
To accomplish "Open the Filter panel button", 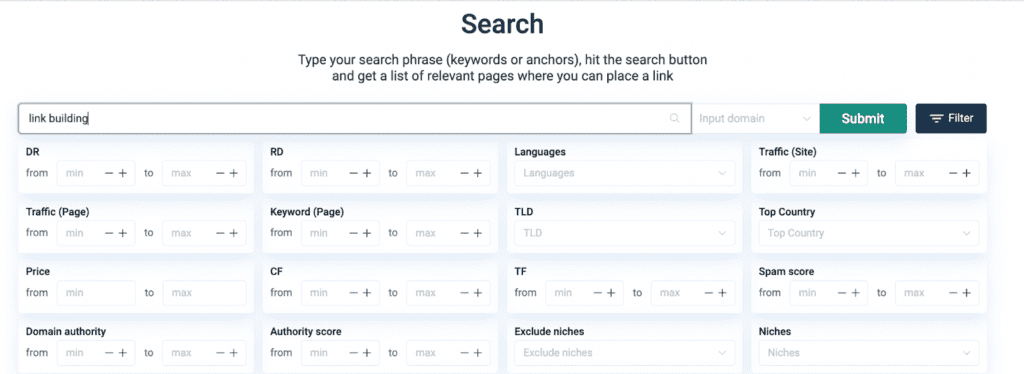I will [x=951, y=118].
